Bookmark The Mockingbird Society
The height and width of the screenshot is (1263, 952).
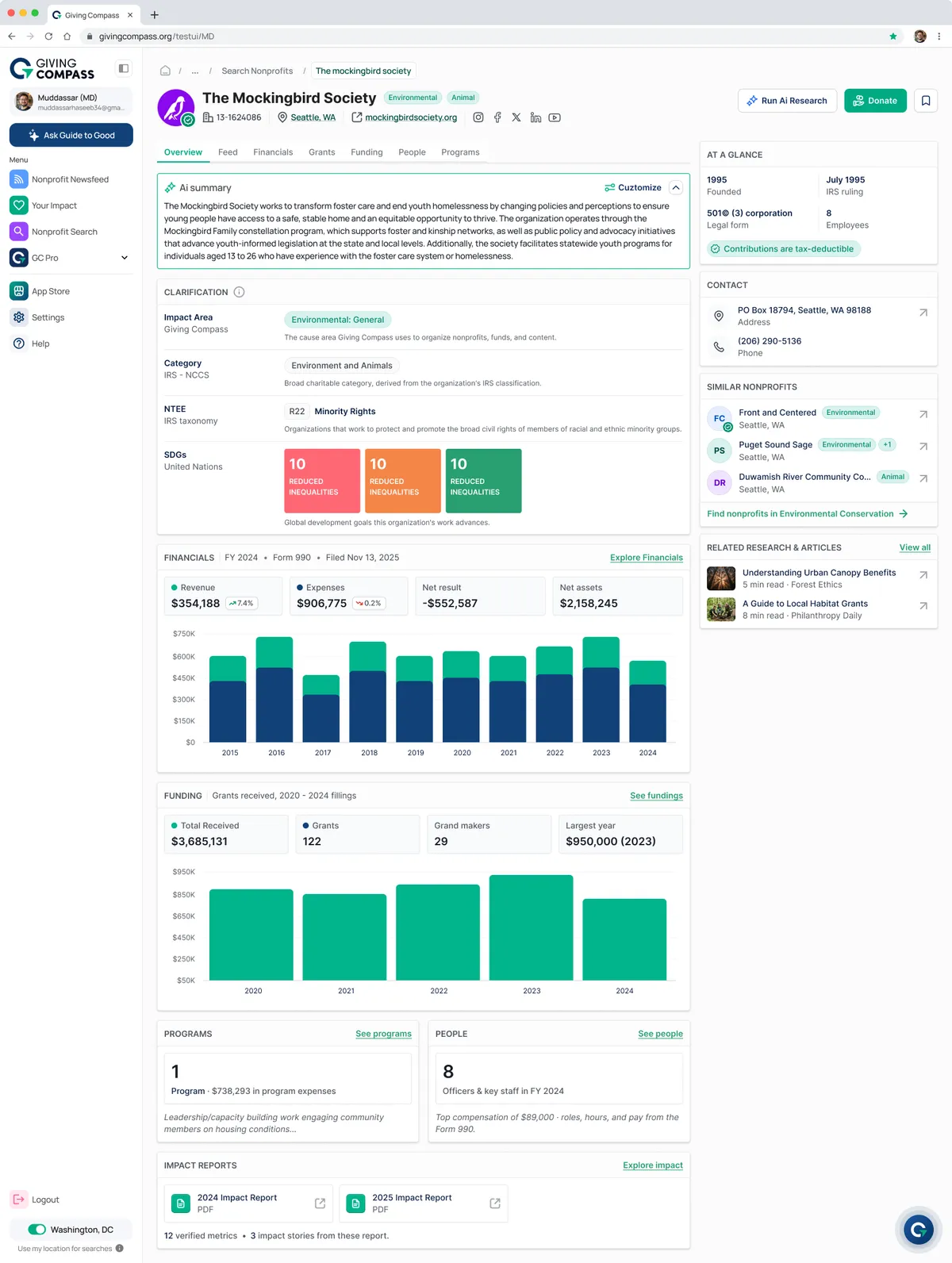[926, 101]
